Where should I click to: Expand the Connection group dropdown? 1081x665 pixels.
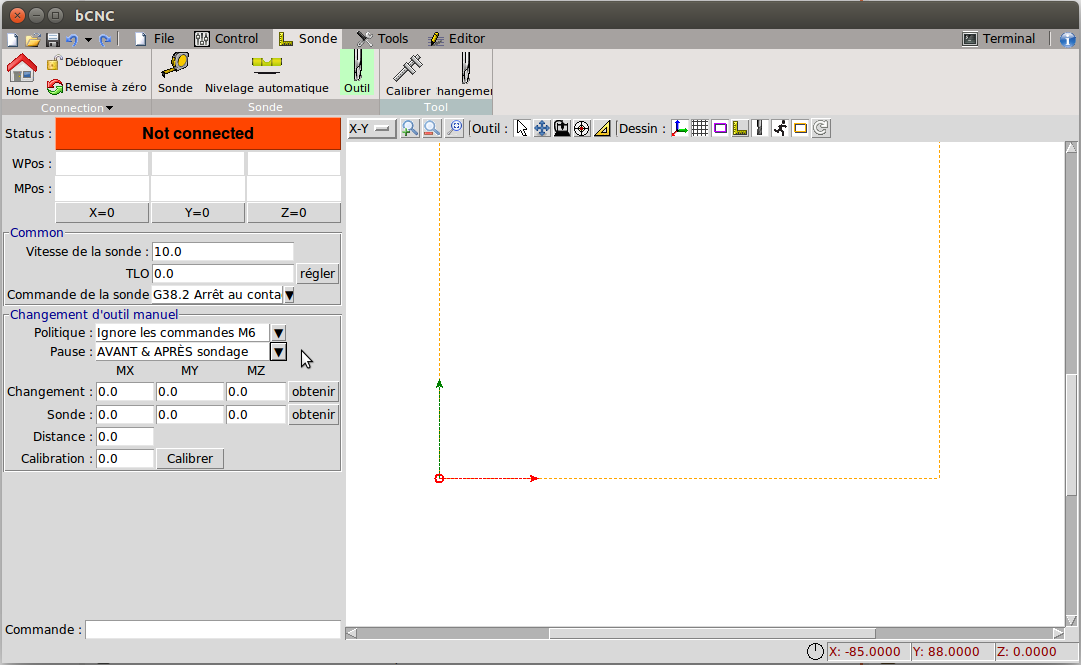77,108
